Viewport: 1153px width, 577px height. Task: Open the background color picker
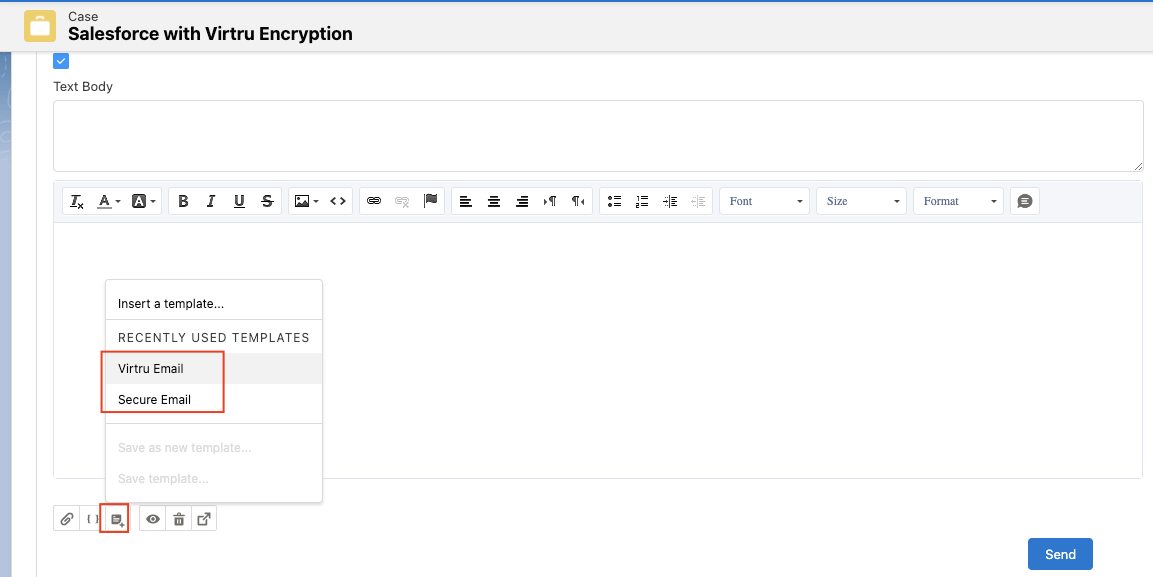click(143, 201)
